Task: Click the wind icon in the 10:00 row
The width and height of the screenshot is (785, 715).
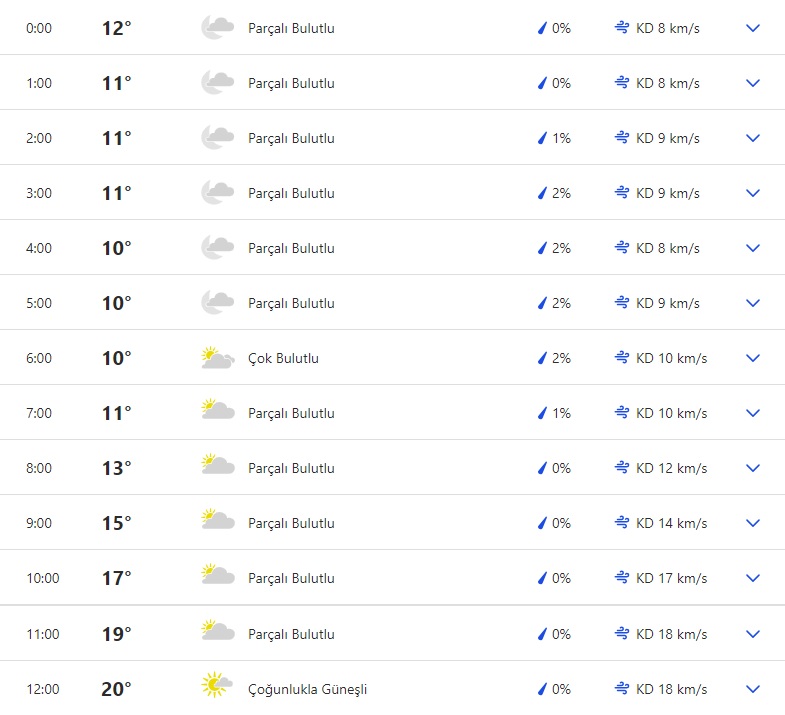Action: 622,578
